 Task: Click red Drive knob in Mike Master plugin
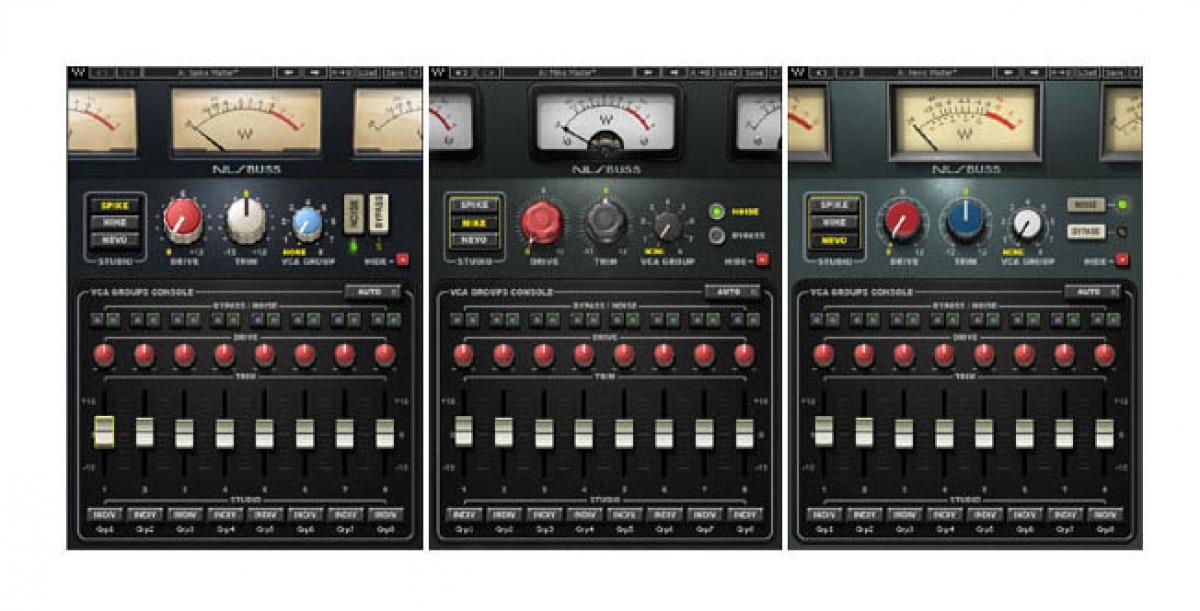click(542, 222)
